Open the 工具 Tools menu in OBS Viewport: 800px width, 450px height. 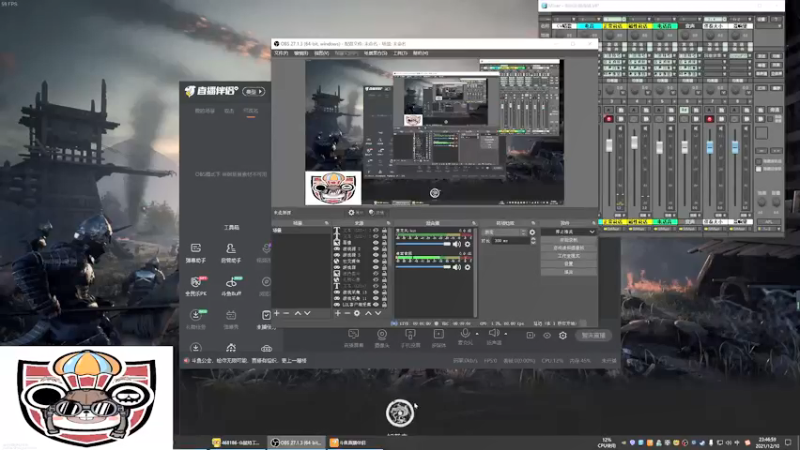click(x=399, y=53)
